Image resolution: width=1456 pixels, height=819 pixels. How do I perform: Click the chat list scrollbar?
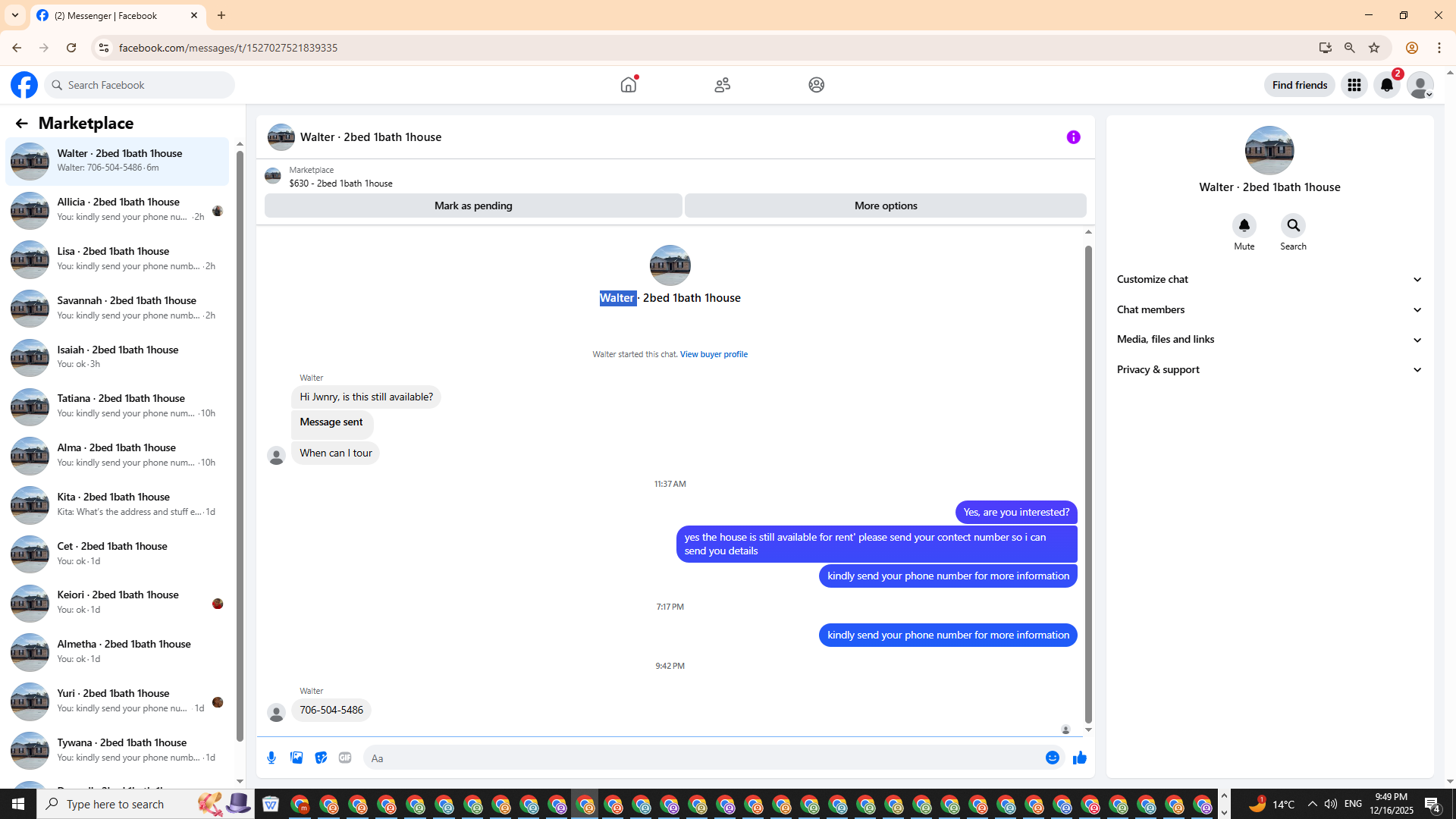(x=240, y=447)
